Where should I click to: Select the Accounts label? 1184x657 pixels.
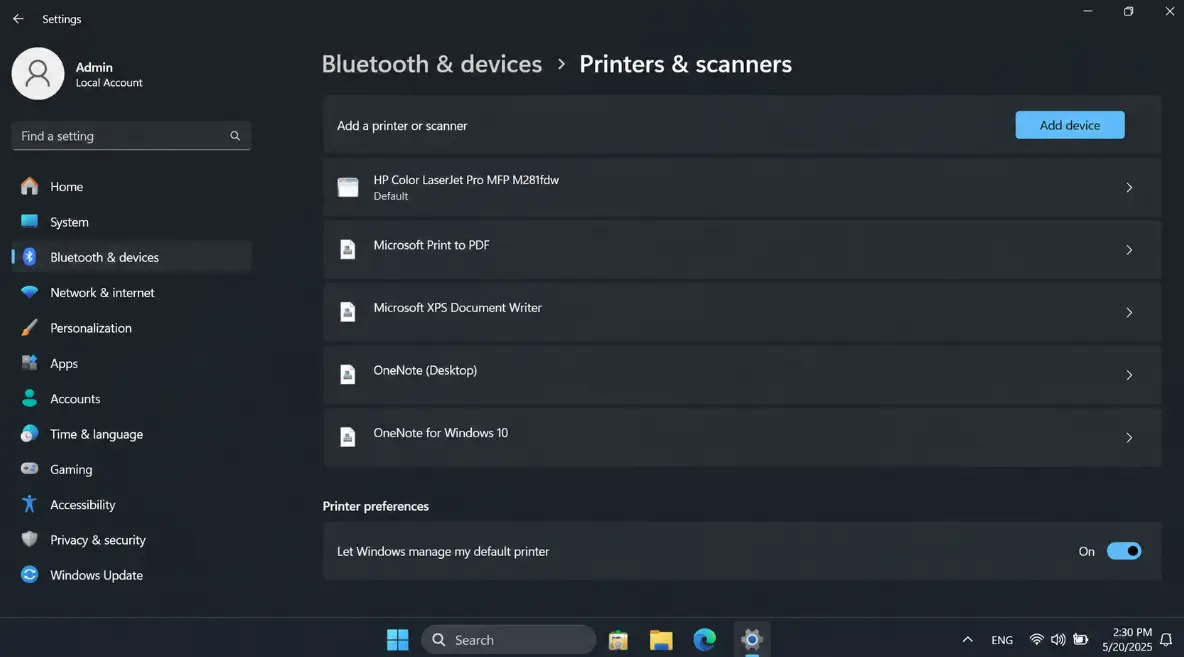(75, 399)
